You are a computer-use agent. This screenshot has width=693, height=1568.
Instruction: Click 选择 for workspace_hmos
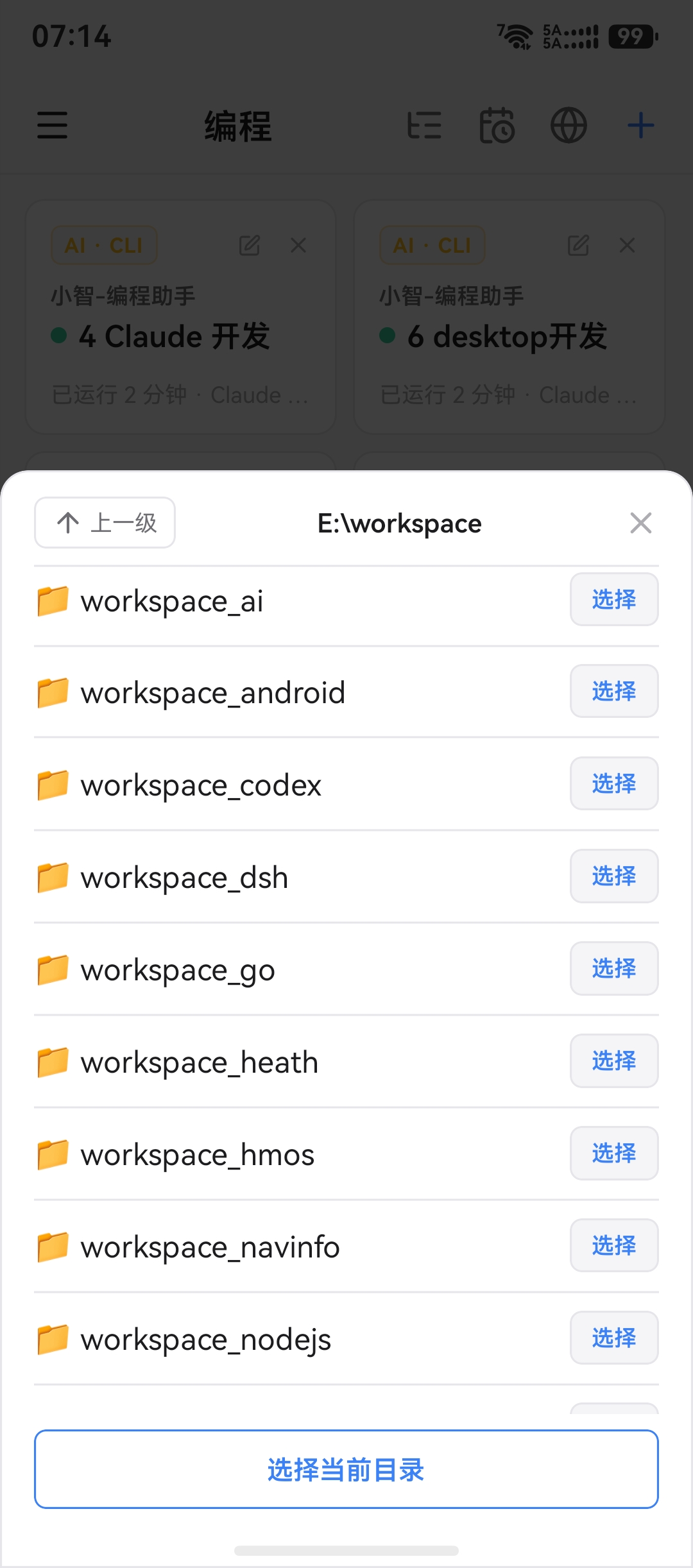point(614,1153)
